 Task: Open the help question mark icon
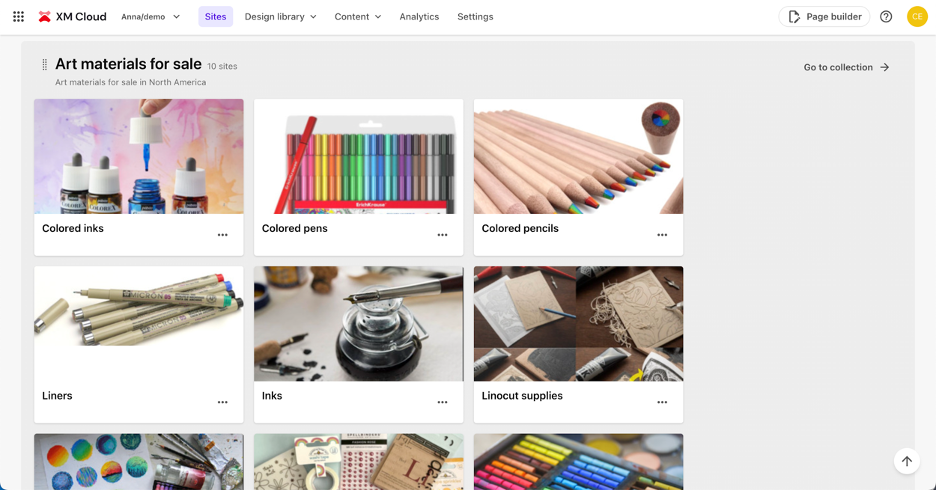[x=886, y=17]
